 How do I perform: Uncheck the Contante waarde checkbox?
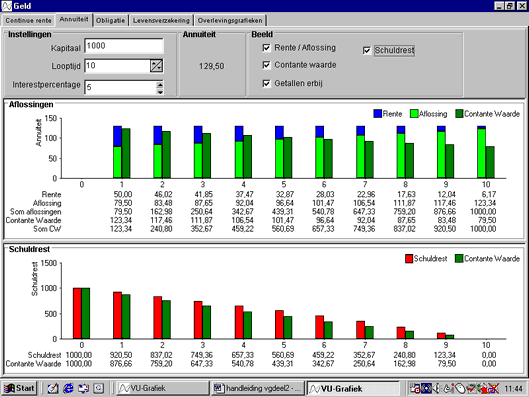coord(267,65)
